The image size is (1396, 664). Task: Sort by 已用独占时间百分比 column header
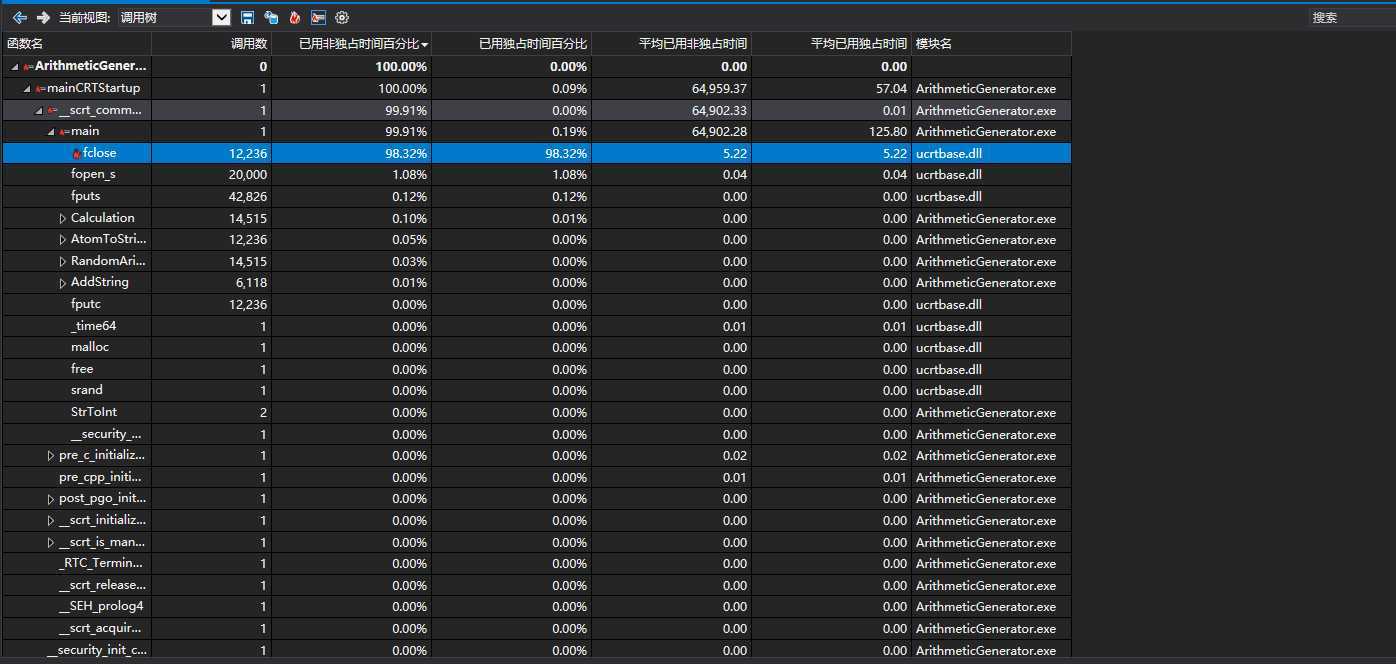(511, 44)
